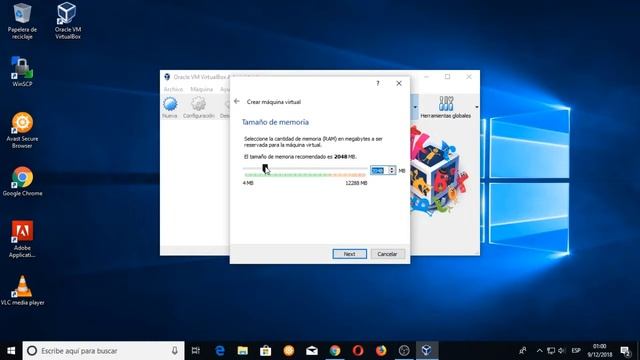Image resolution: width=640 pixels, height=360 pixels.
Task: Increase memory with spinbox up arrow
Action: click(391, 168)
